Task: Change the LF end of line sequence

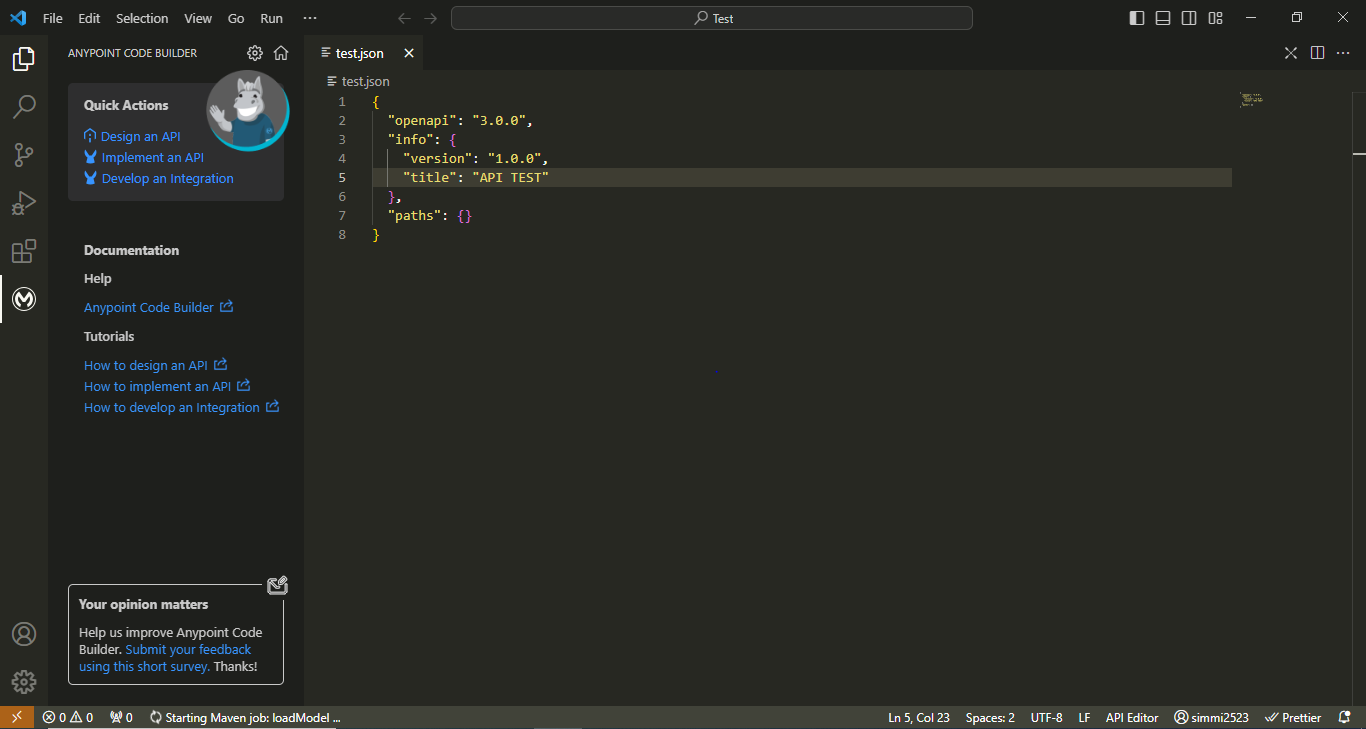Action: 1084,717
